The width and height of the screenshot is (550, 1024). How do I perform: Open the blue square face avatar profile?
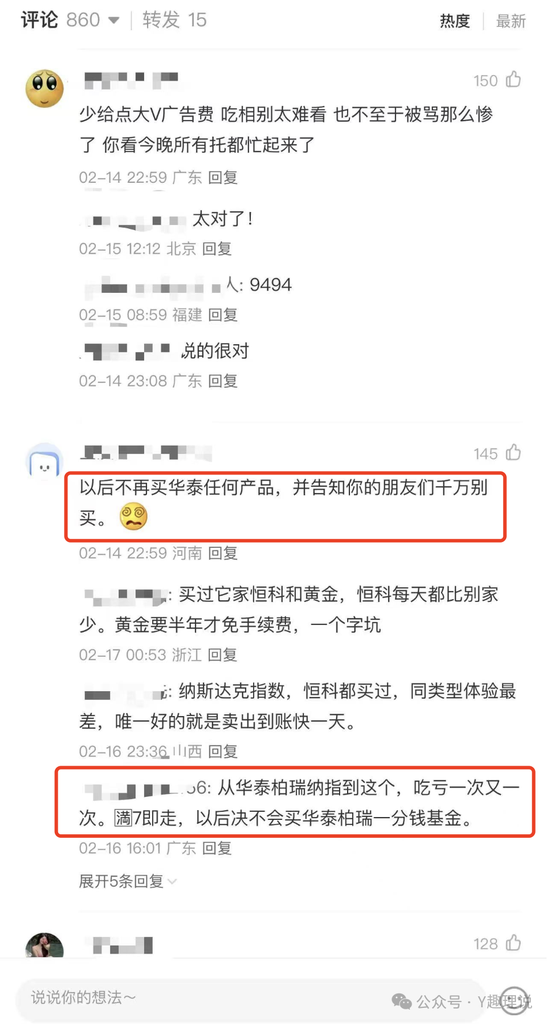pos(44,462)
